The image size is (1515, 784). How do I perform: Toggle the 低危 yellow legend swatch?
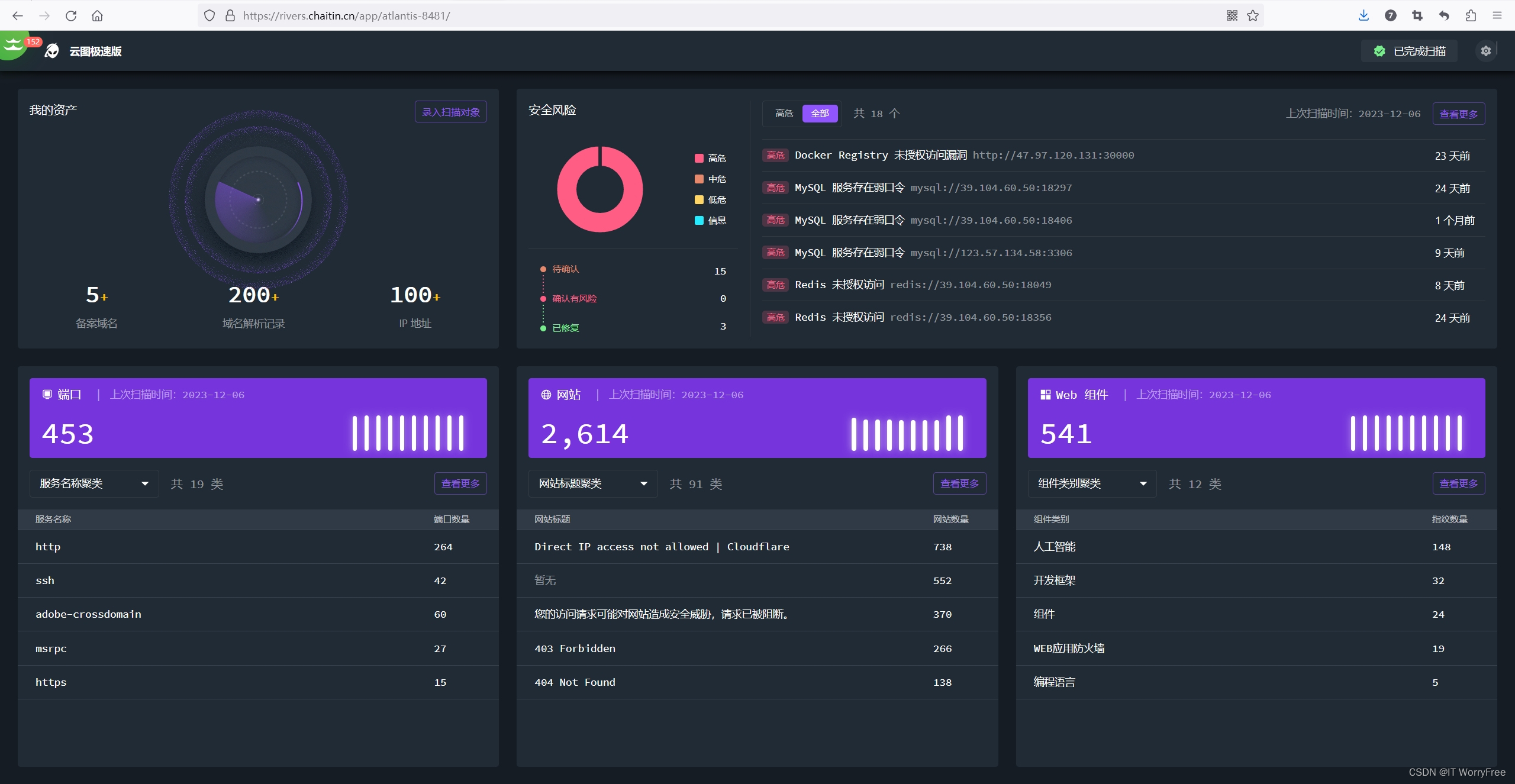click(x=699, y=199)
